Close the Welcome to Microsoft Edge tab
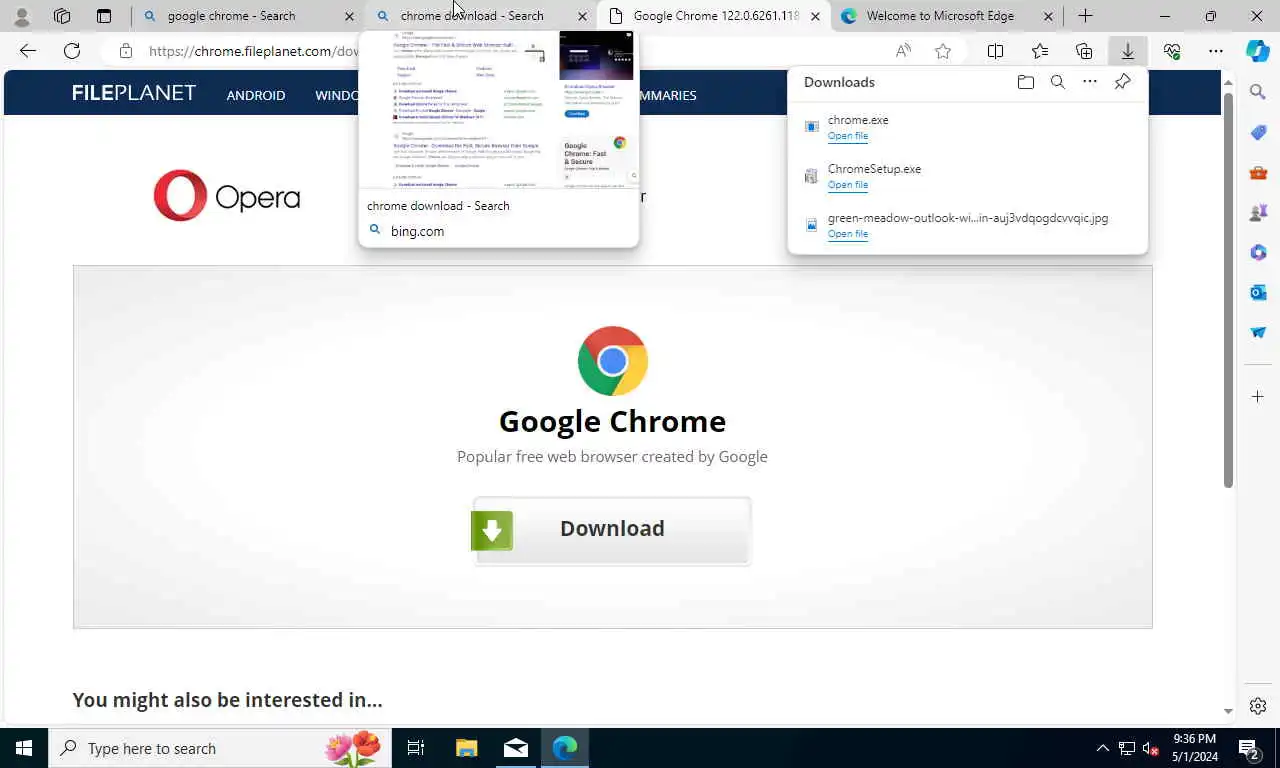 coord(1048,16)
